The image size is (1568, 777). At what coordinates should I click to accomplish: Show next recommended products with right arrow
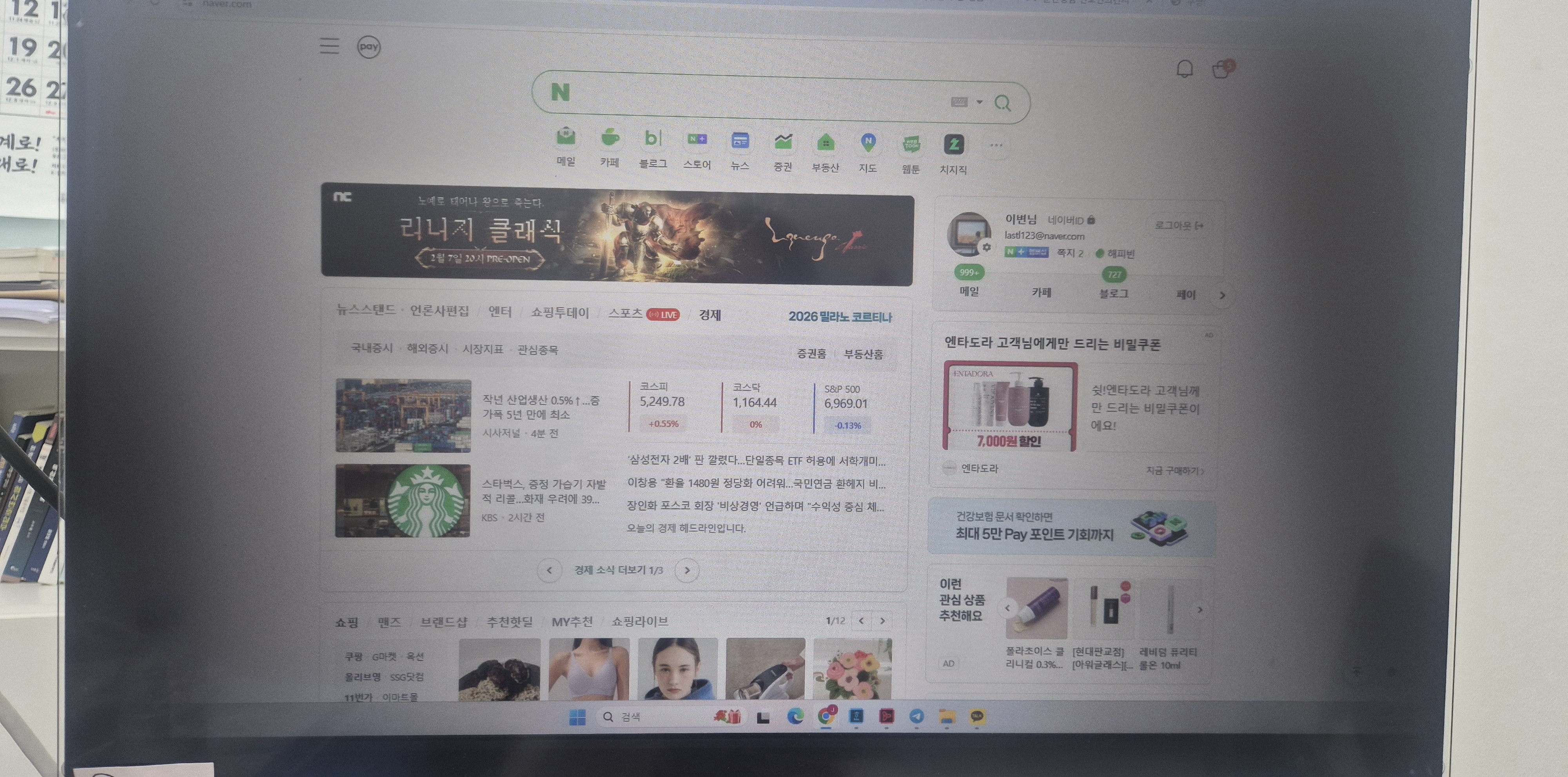point(1200,610)
